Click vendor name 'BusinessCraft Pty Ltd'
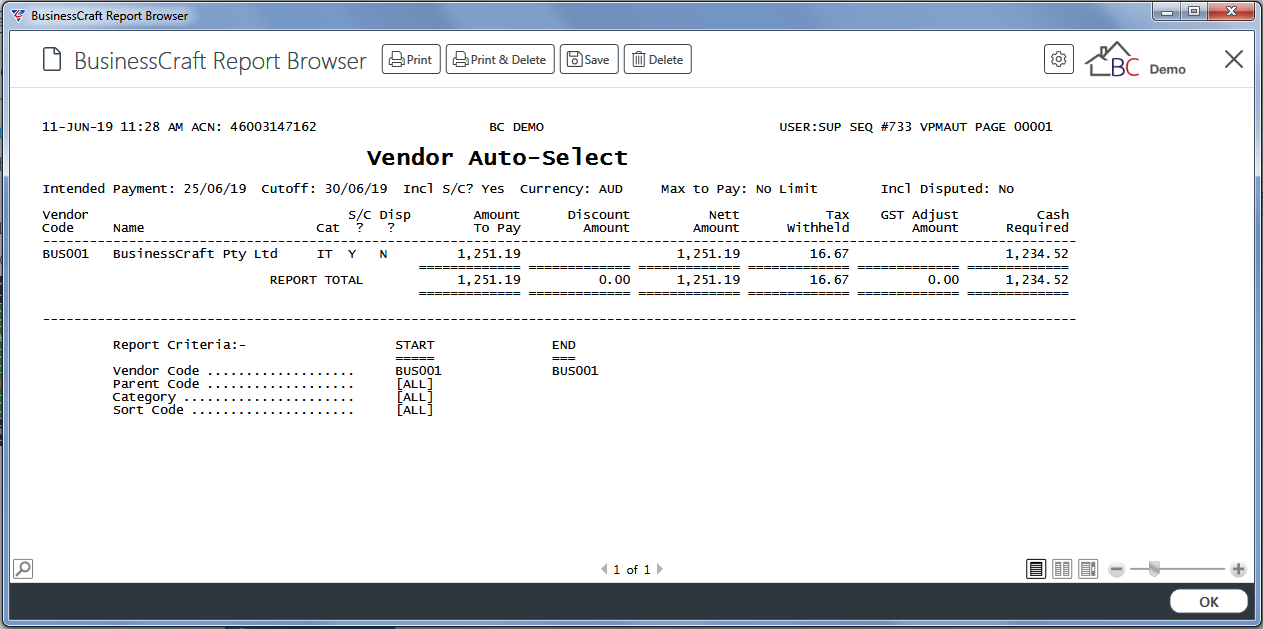This screenshot has height=629, width=1263. coord(195,254)
